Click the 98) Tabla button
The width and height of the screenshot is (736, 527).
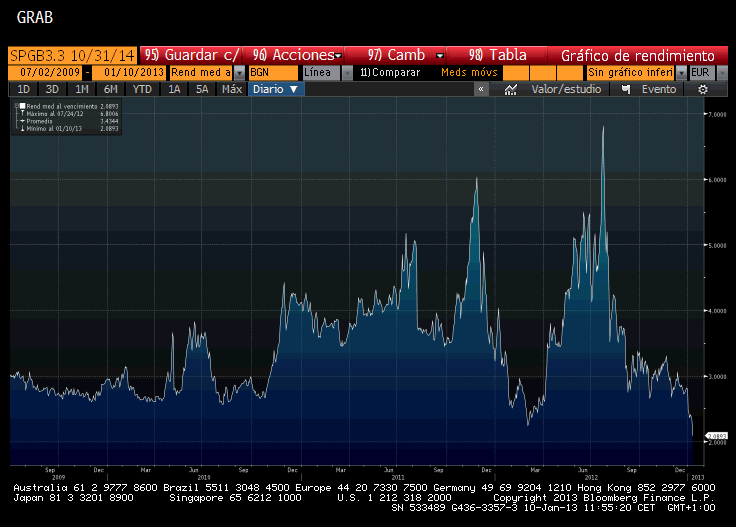point(497,55)
